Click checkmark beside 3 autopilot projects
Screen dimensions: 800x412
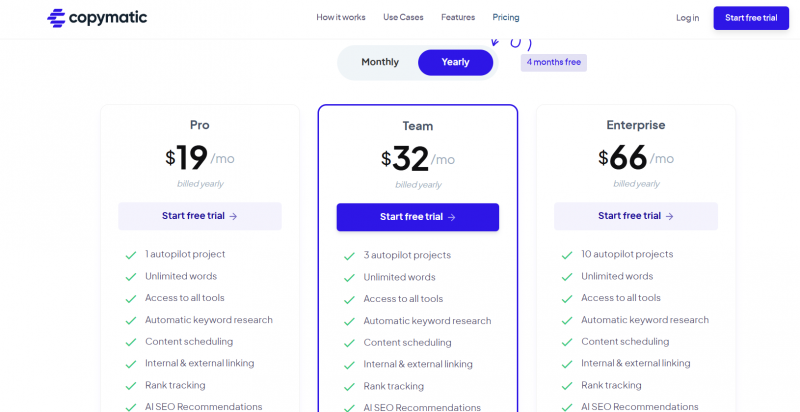point(349,256)
